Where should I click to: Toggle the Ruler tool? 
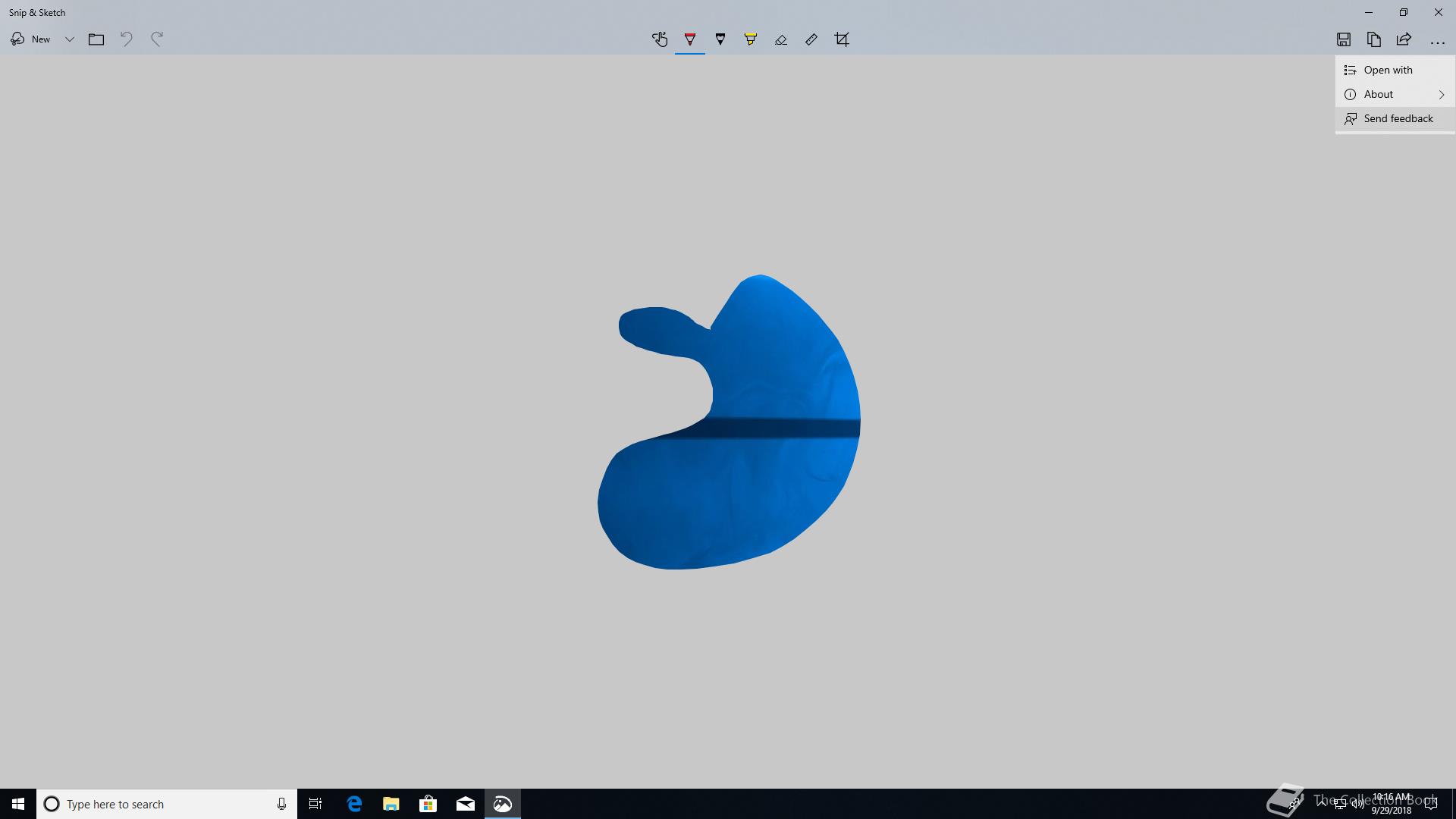pos(811,39)
